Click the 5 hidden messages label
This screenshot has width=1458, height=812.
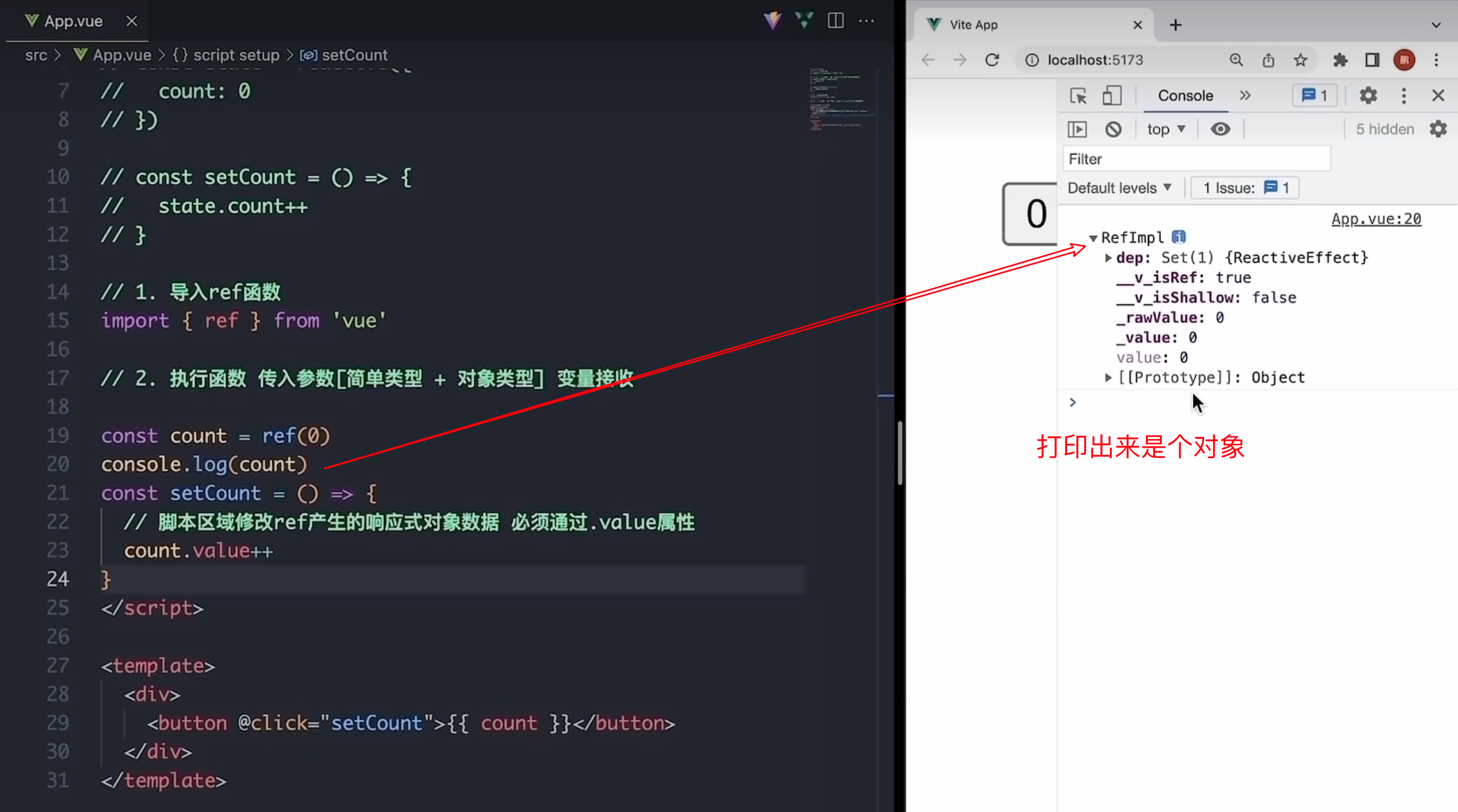1385,129
